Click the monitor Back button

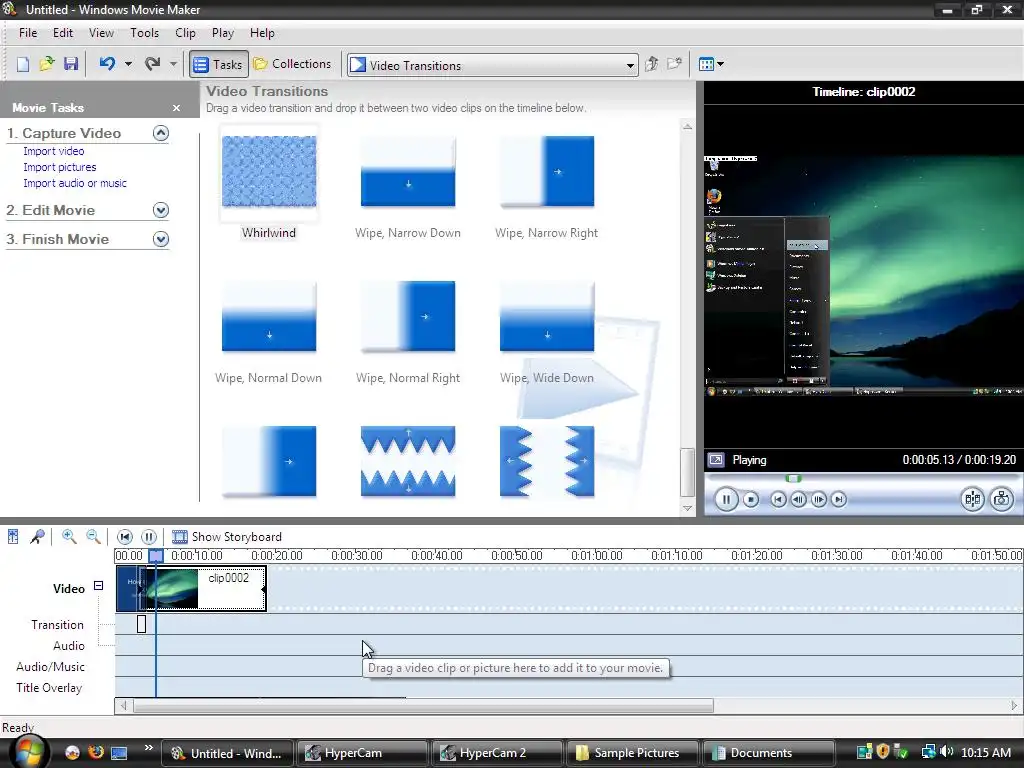[778, 500]
